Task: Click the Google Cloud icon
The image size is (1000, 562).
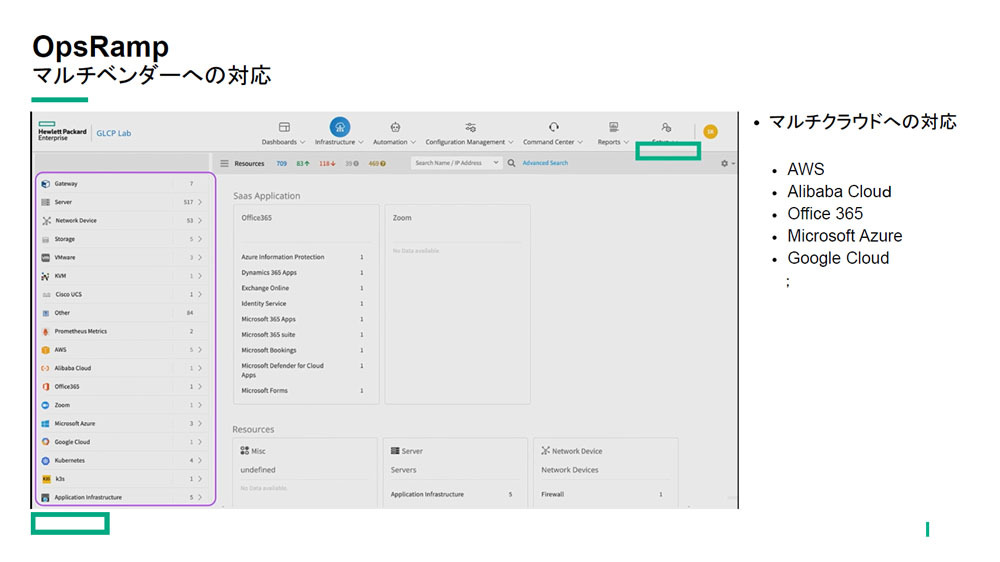Action: point(45,442)
